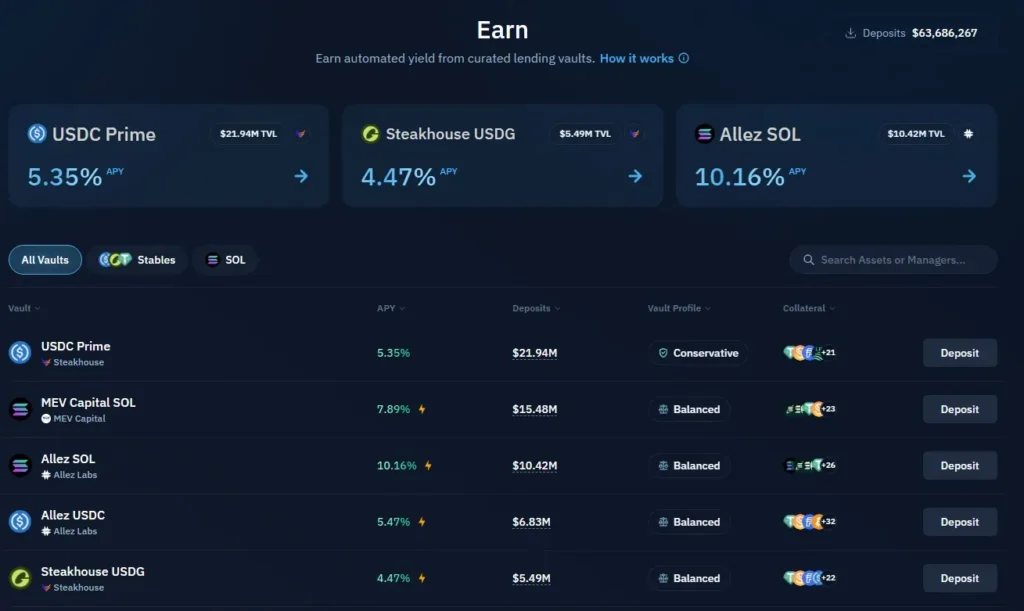Deposit into the MEV Capital SOL vault

(x=959, y=409)
